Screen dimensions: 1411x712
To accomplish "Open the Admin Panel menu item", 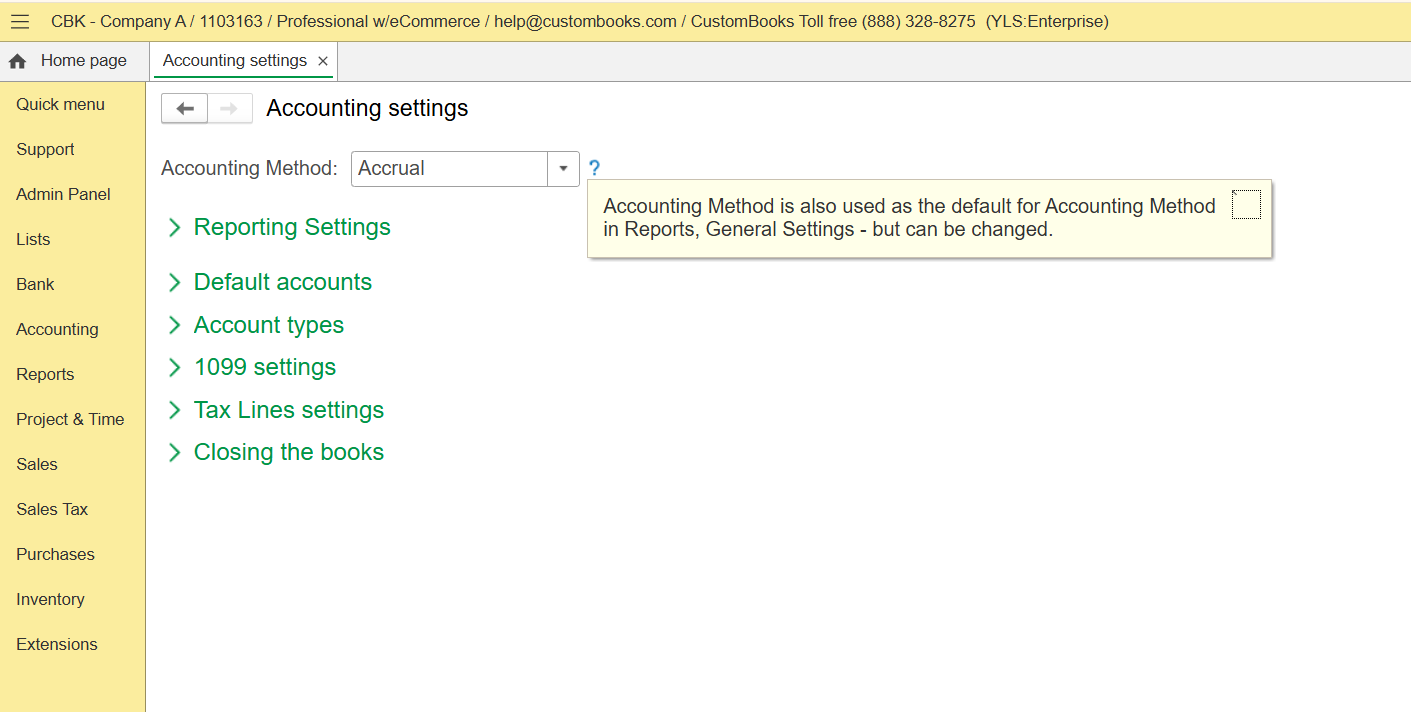I will pos(63,194).
